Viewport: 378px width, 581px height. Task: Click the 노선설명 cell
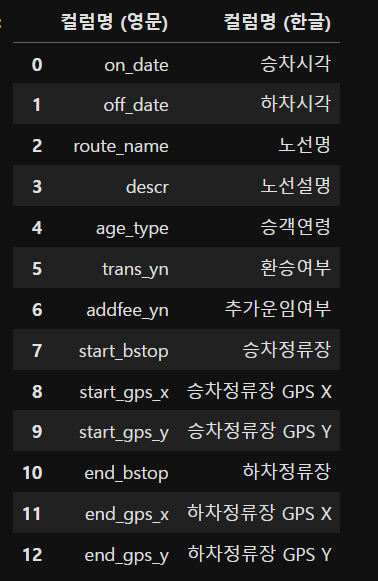click(x=295, y=186)
